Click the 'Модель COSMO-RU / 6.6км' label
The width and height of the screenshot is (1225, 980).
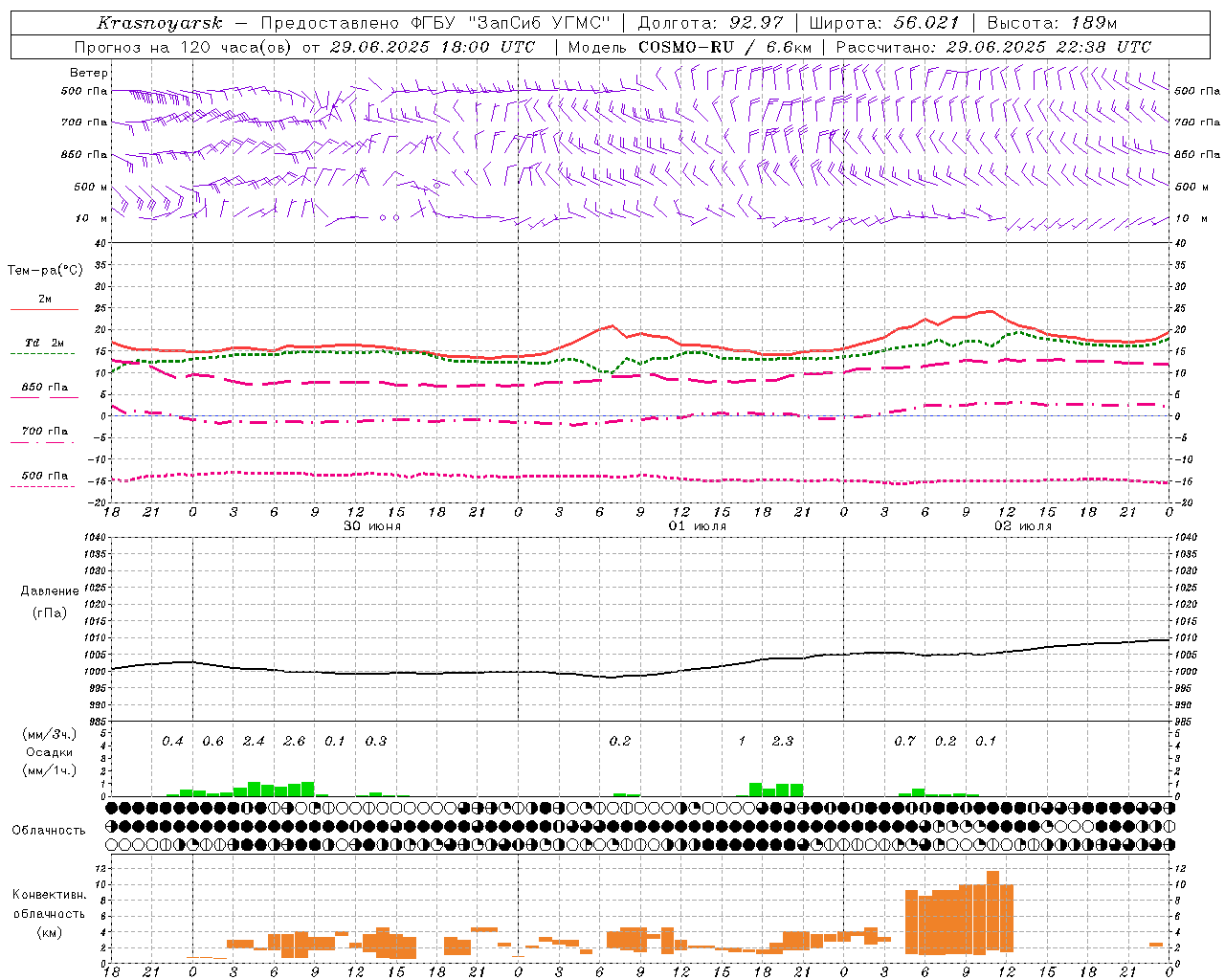tap(690, 47)
